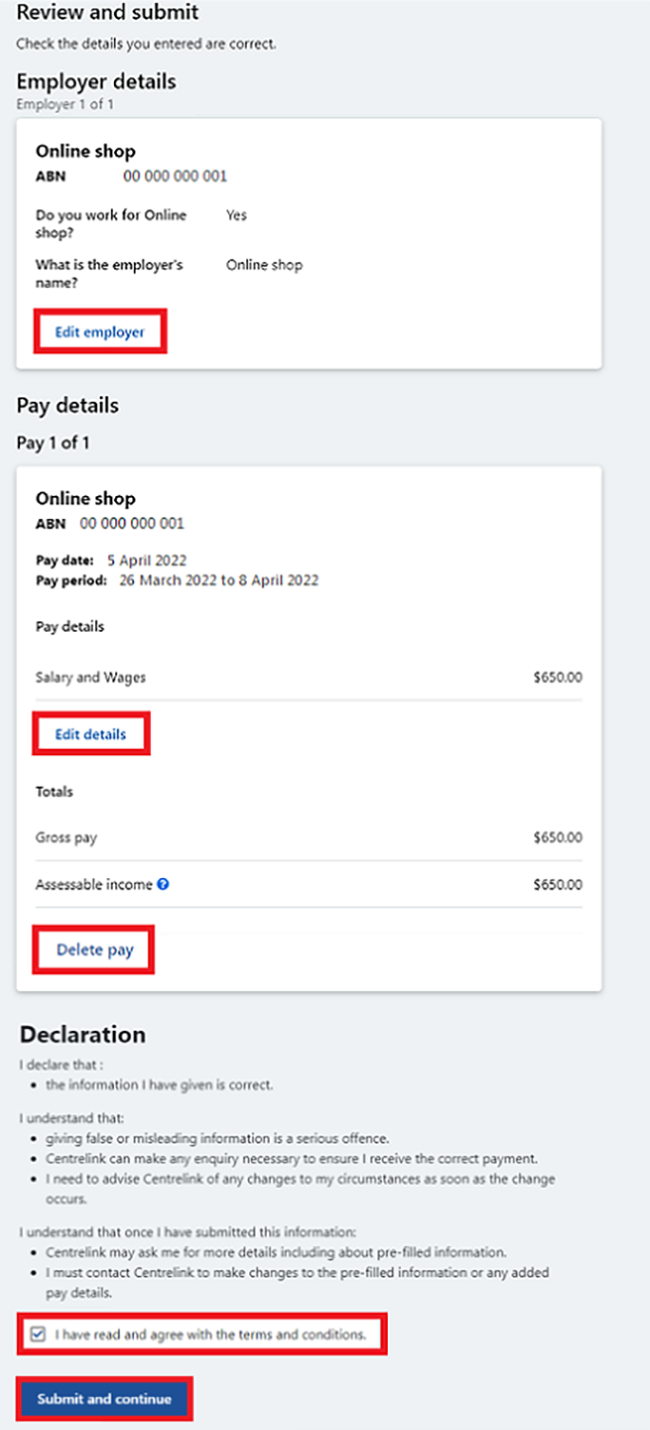Click the Pay details section heading
The height and width of the screenshot is (1430, 650).
(x=68, y=406)
